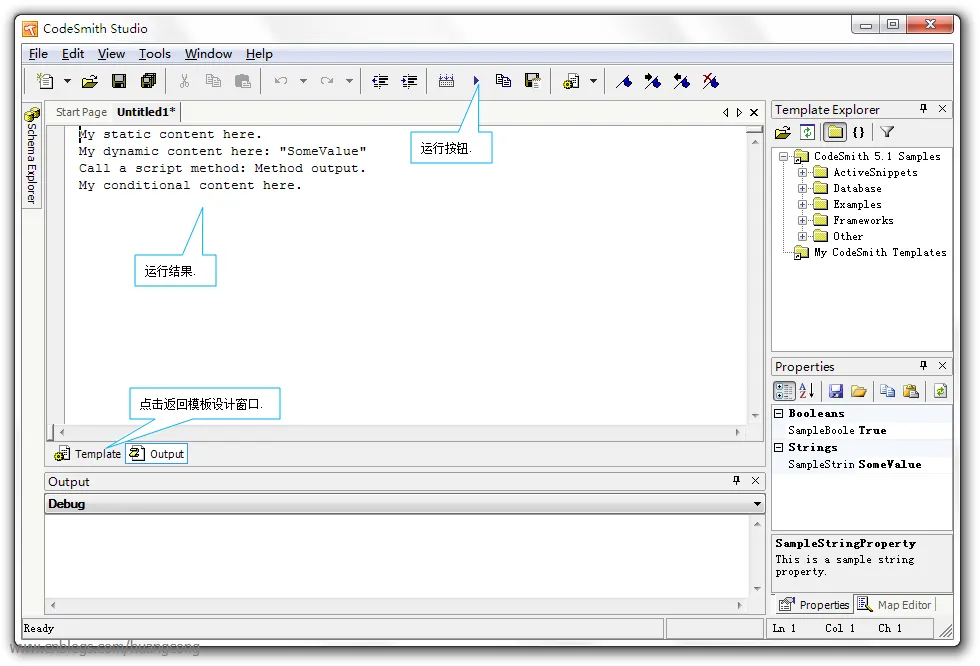Viewport: 980px width, 666px height.
Task: Click the curly braces icon in Template Explorer
Action: click(x=858, y=132)
